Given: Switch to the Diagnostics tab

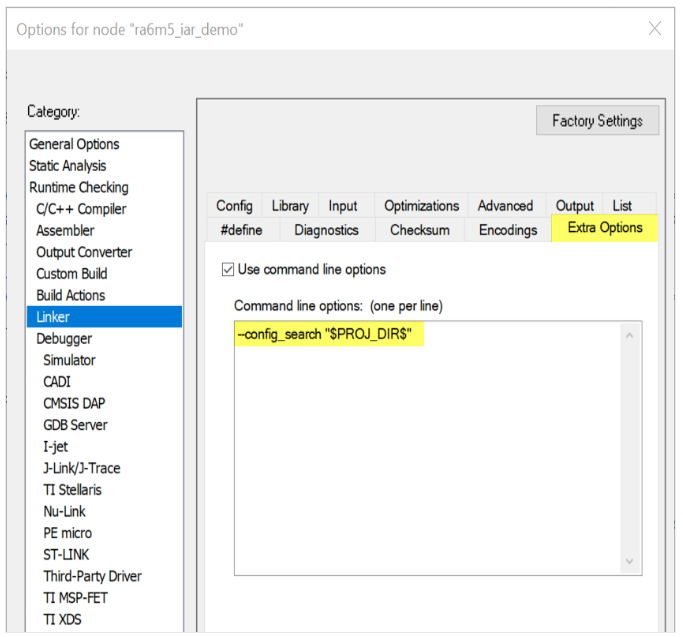Looking at the screenshot, I should [326, 230].
